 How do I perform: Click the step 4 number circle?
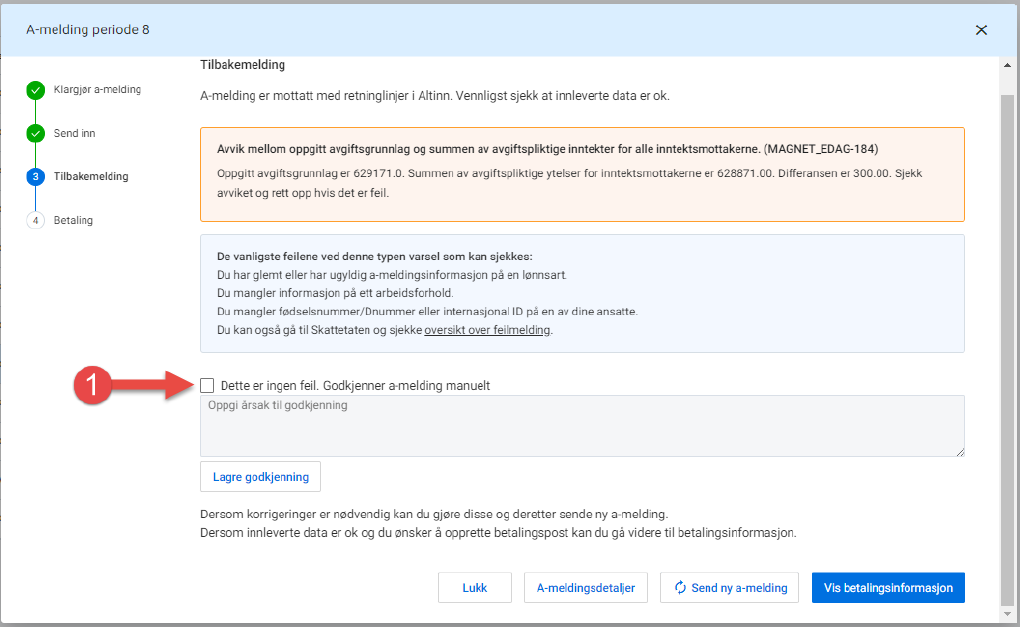pos(36,220)
